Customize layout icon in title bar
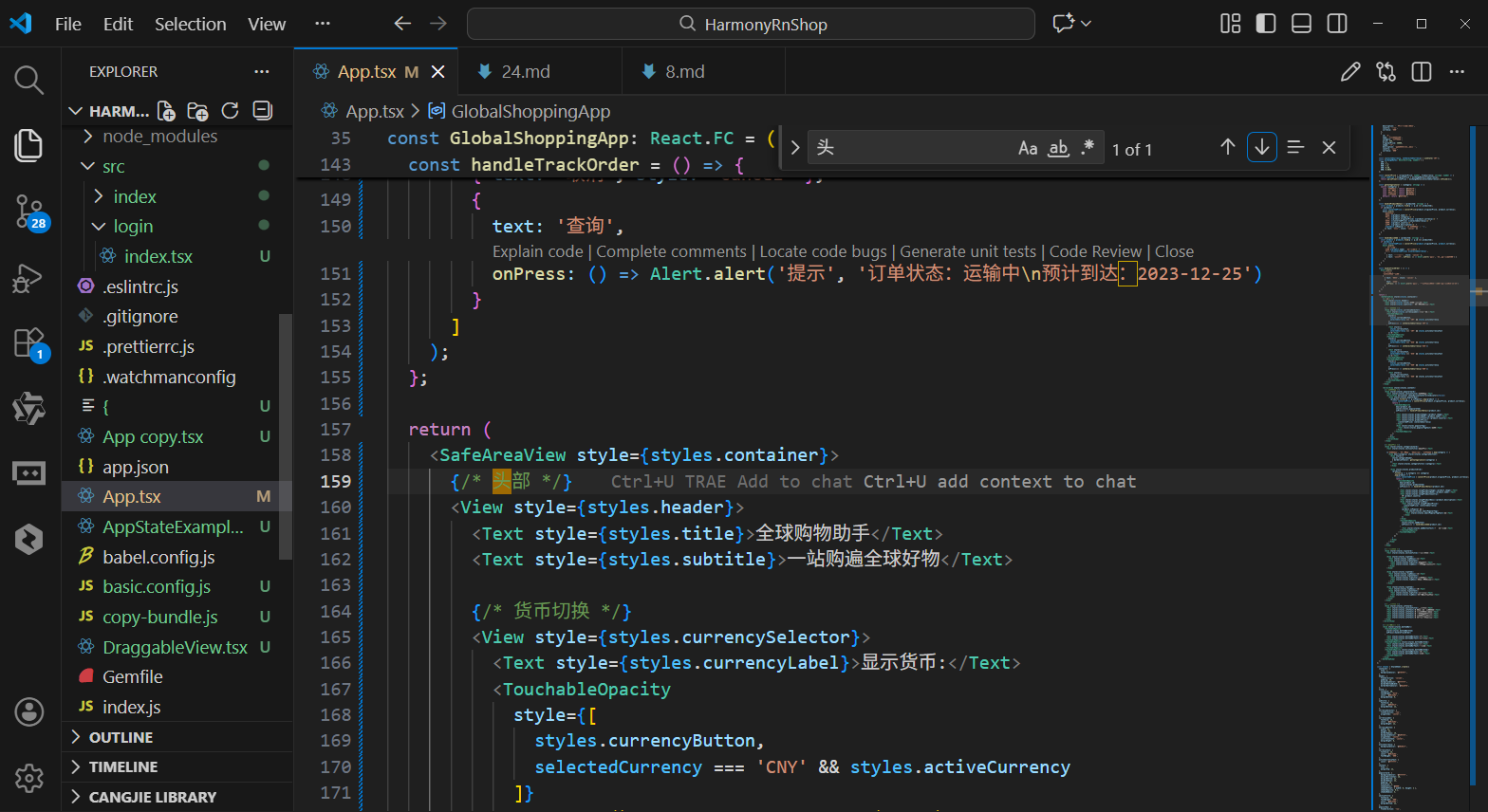The width and height of the screenshot is (1488, 812). [x=1231, y=24]
